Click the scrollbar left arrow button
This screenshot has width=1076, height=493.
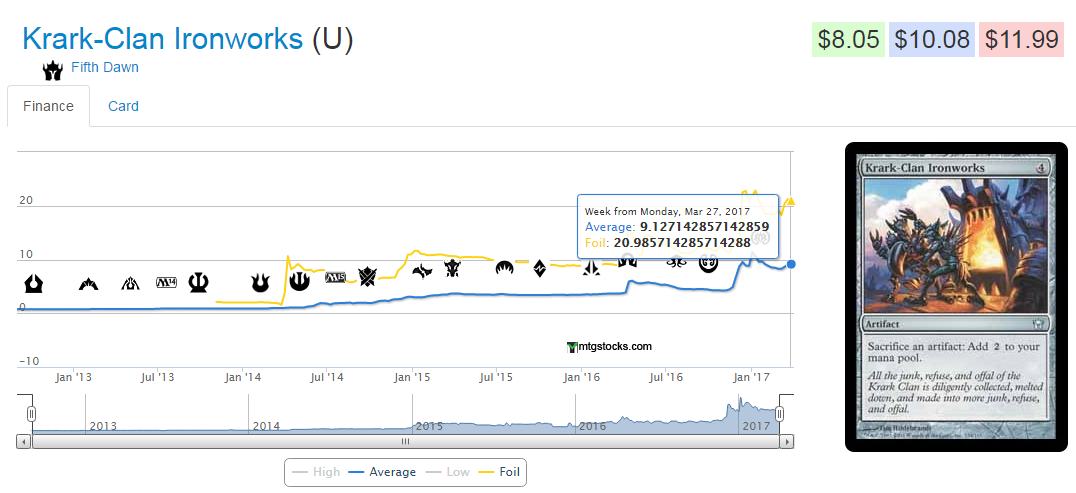click(x=24, y=442)
